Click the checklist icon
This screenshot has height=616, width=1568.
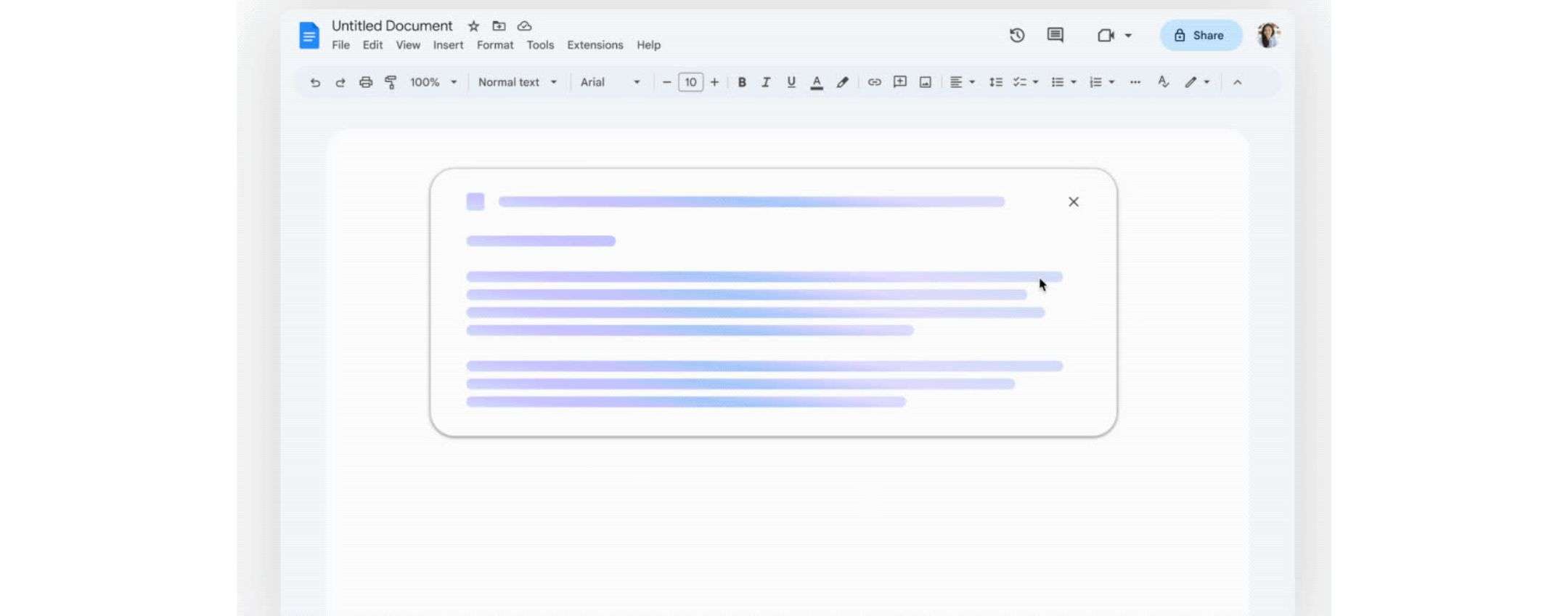click(x=1020, y=82)
